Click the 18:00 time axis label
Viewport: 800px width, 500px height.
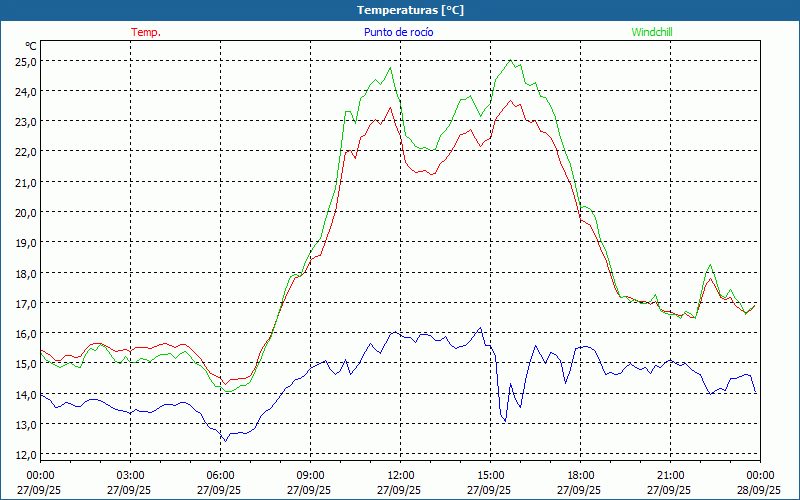pyautogui.click(x=580, y=475)
